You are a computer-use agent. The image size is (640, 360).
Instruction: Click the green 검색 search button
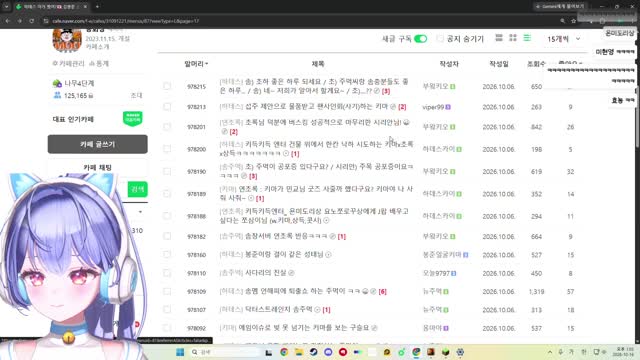[x=138, y=189]
